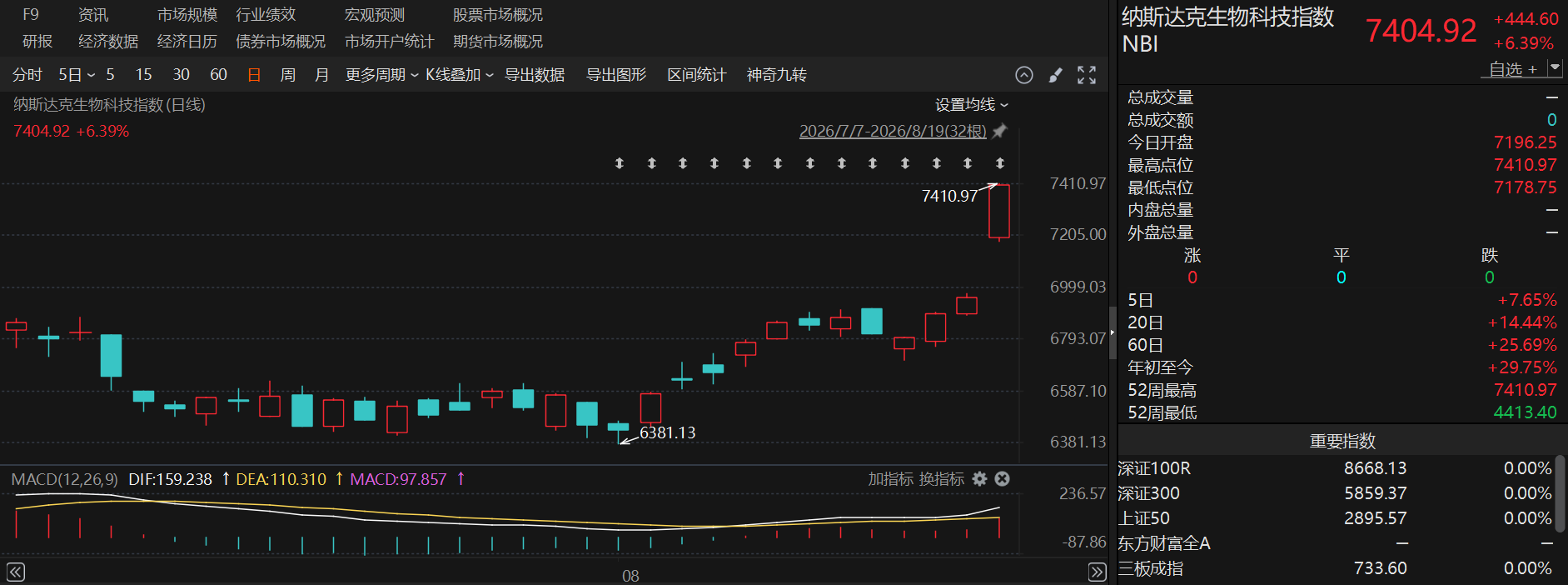The height and width of the screenshot is (585, 1568).
Task: Click NBI index code label
Action: [1140, 44]
